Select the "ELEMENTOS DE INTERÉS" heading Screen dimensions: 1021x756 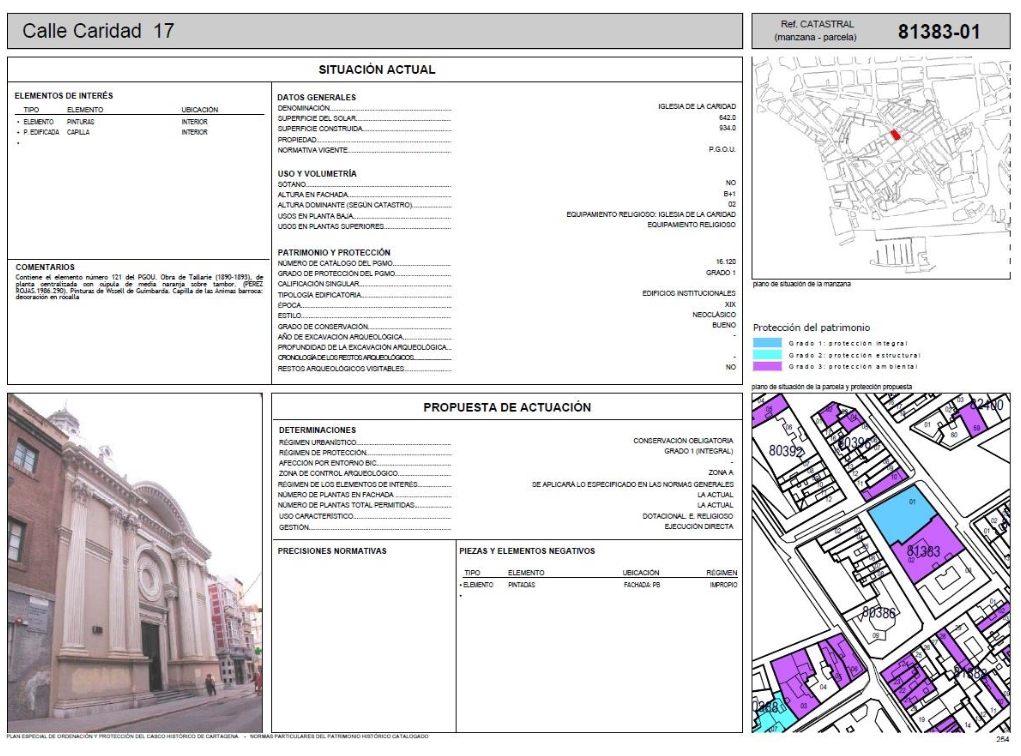coord(64,96)
